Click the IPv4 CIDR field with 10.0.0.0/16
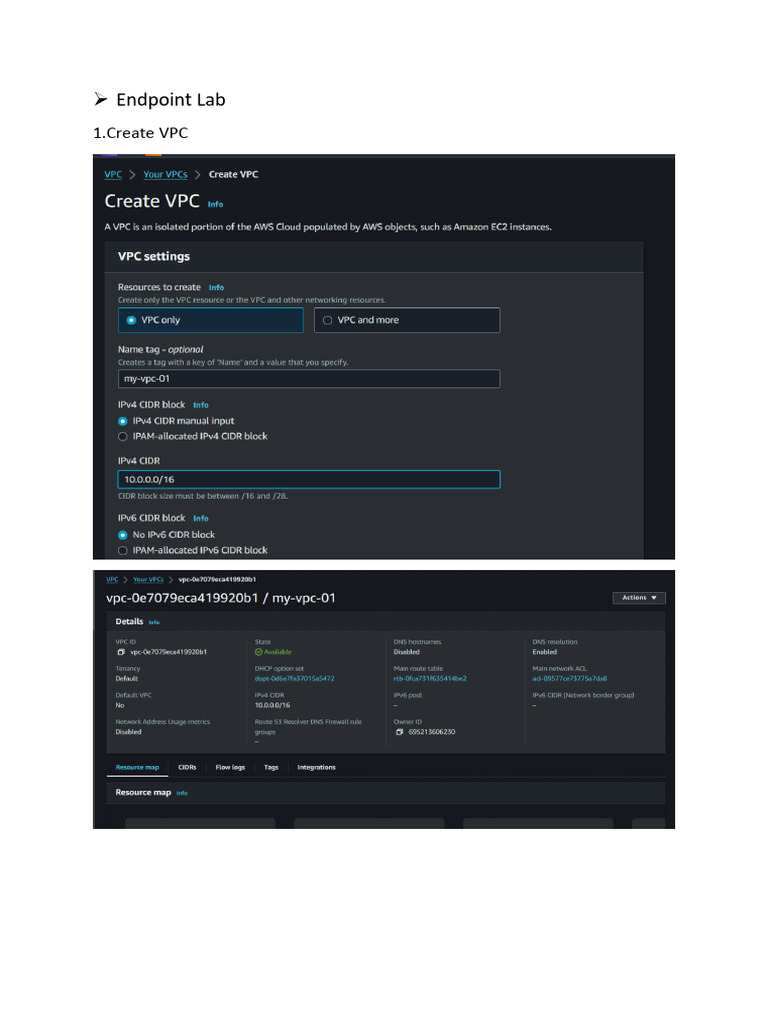Image resolution: width=768 pixels, height=1024 pixels. [309, 479]
